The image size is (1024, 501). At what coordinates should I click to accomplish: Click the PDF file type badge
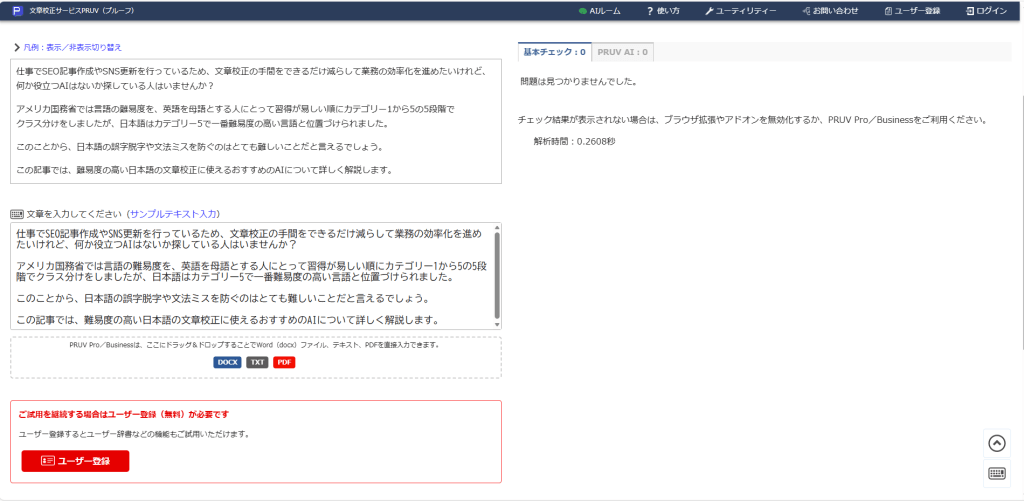click(x=284, y=362)
